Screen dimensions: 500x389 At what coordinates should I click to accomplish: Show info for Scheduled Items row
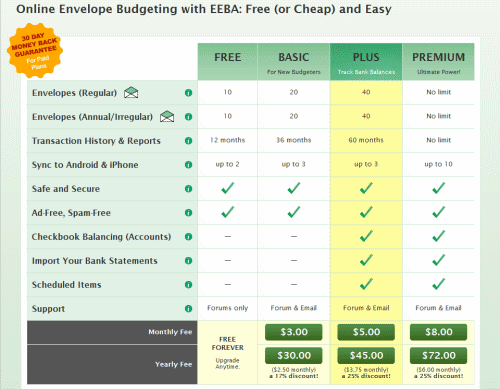188,285
